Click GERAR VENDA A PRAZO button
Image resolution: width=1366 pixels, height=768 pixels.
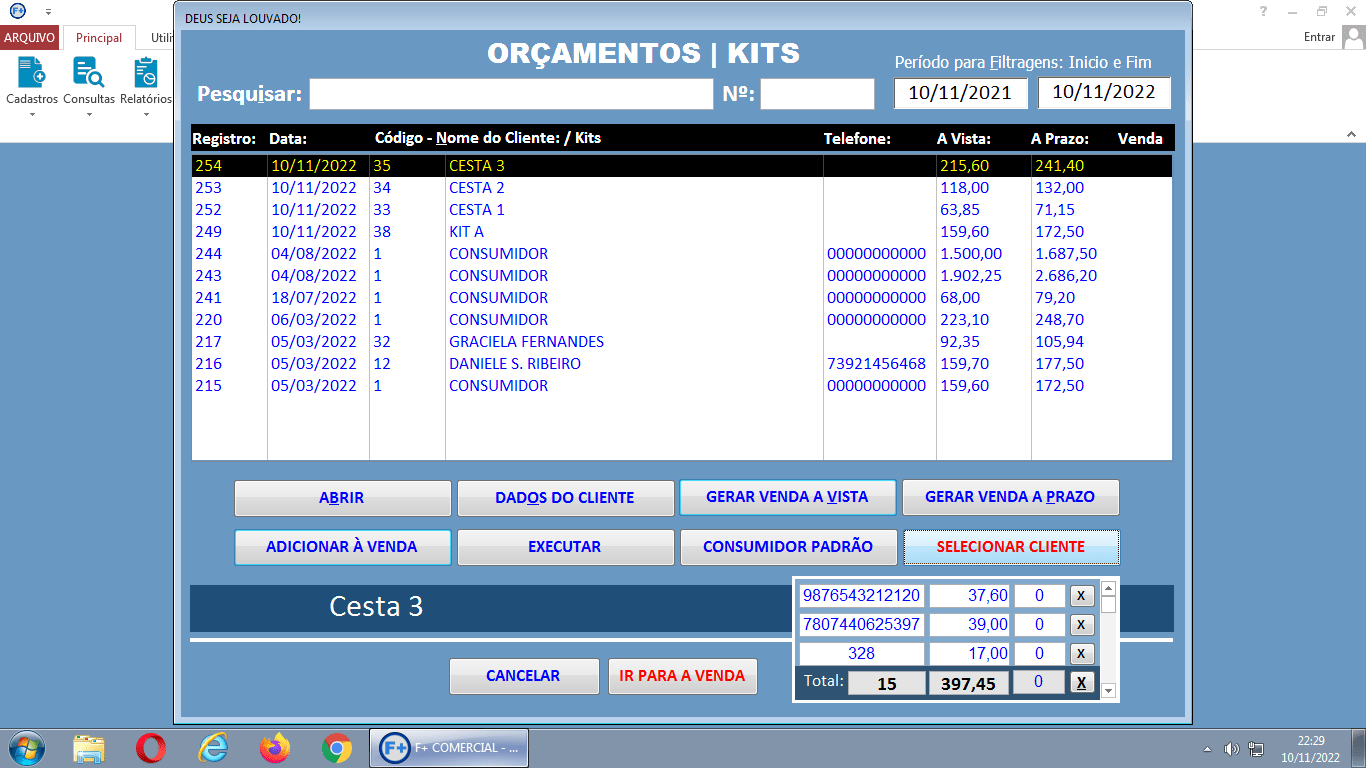click(1010, 497)
